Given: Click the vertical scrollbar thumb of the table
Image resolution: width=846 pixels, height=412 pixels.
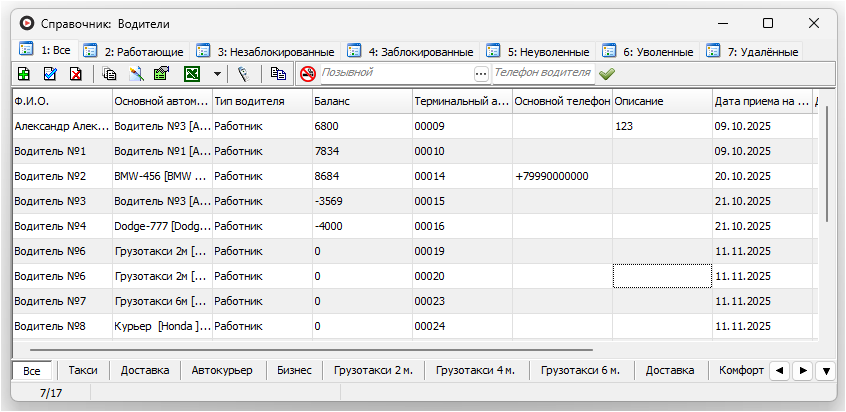Looking at the screenshot, I should pos(828,164).
